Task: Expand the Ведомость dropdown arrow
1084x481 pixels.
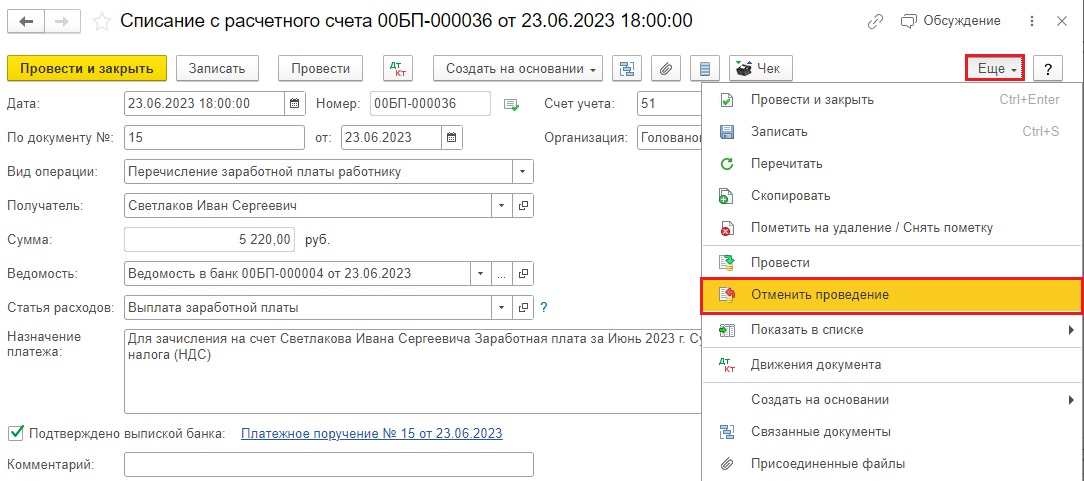Action: pyautogui.click(x=481, y=273)
